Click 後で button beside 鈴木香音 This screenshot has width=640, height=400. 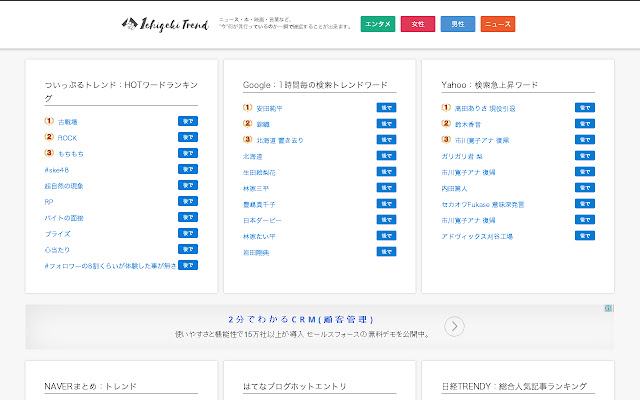tap(585, 124)
